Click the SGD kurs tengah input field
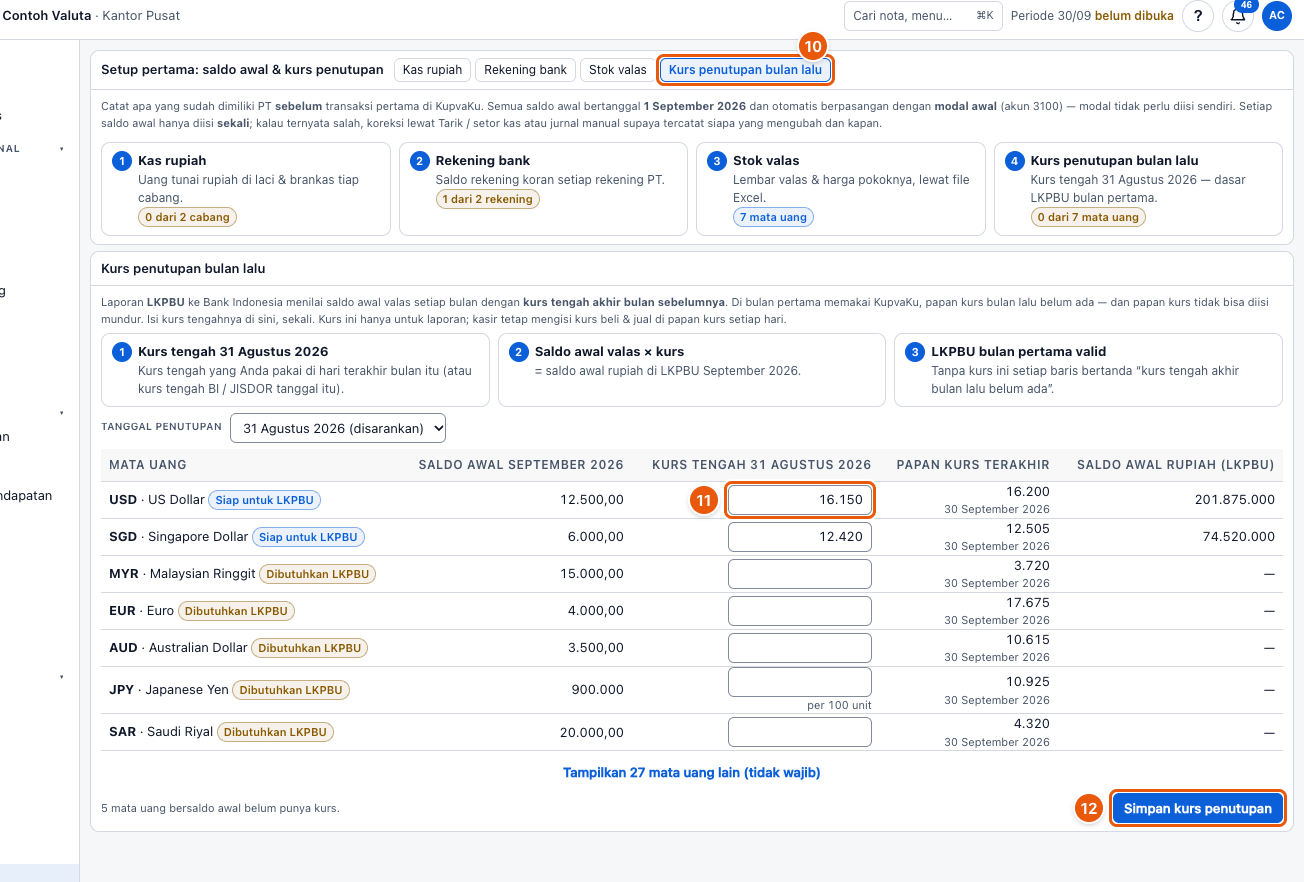Viewport: 1304px width, 882px height. pyautogui.click(x=800, y=537)
